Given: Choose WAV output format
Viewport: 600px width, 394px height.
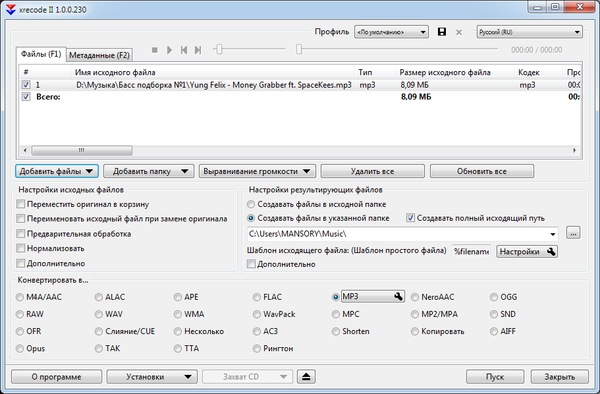Looking at the screenshot, I should 99,314.
